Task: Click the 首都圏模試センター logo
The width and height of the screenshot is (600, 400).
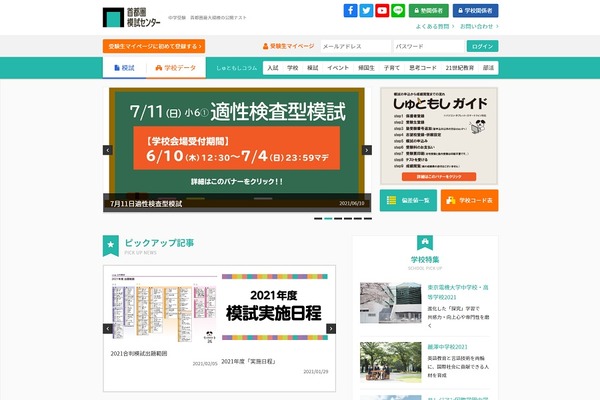Action: pos(132,18)
